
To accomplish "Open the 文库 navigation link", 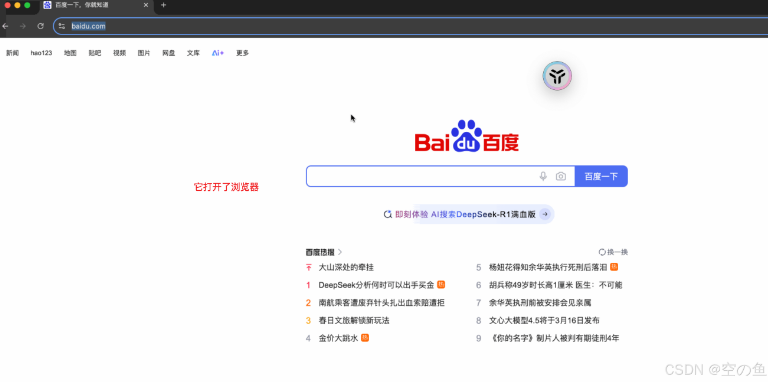I will point(193,53).
